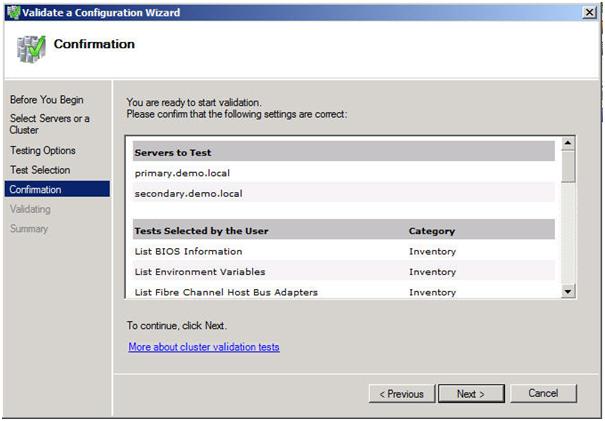Go to the Before You Begin step
Viewport: 605px width, 421px height.
pyautogui.click(x=46, y=100)
